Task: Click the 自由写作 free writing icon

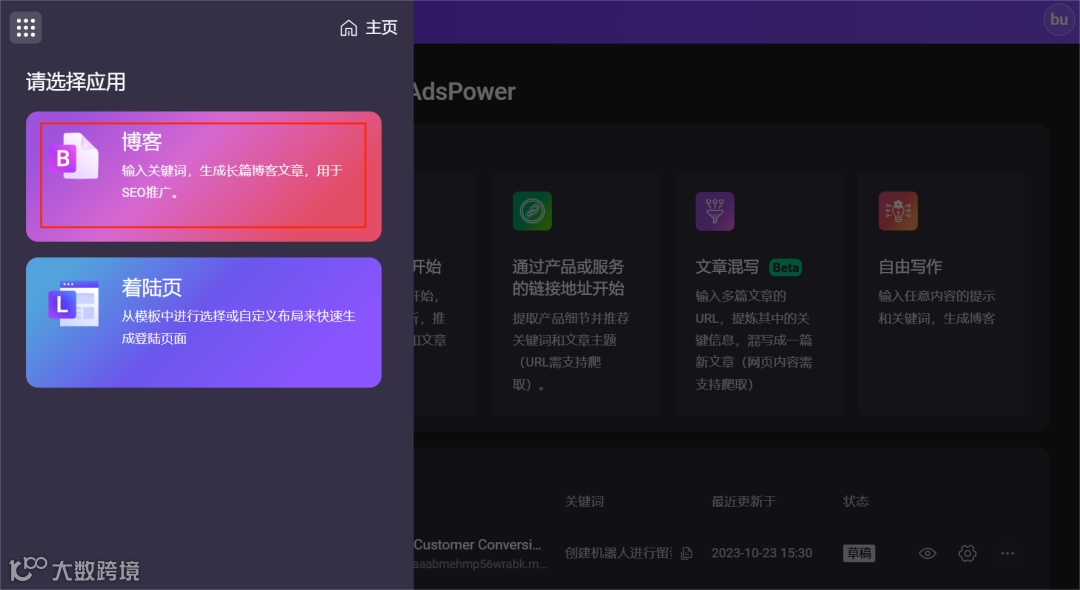Action: point(897,211)
